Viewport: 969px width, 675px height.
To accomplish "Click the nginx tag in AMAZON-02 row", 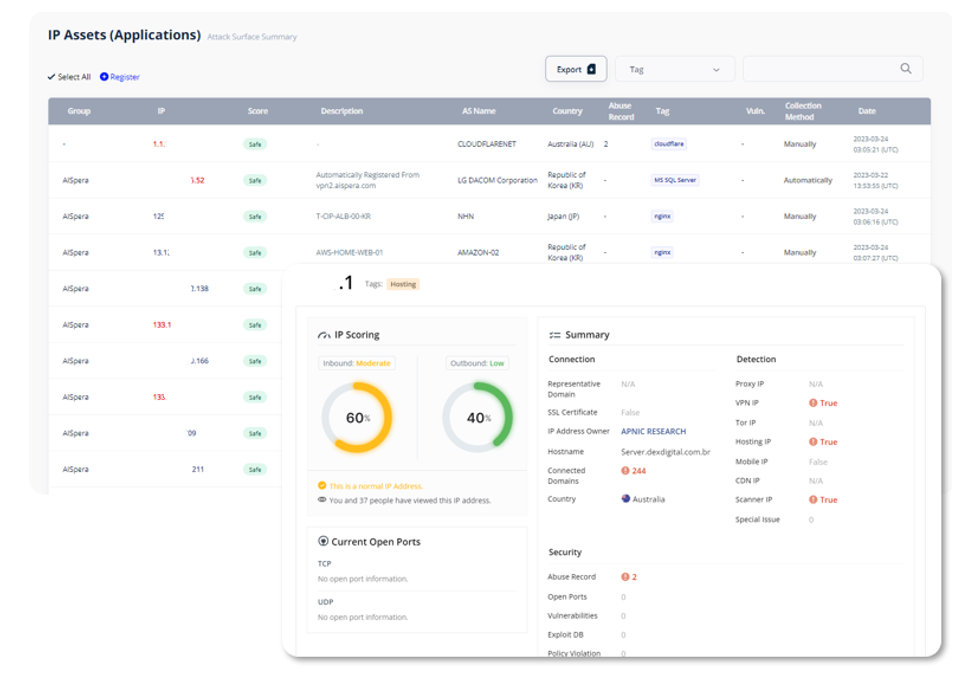I will click(x=662, y=252).
